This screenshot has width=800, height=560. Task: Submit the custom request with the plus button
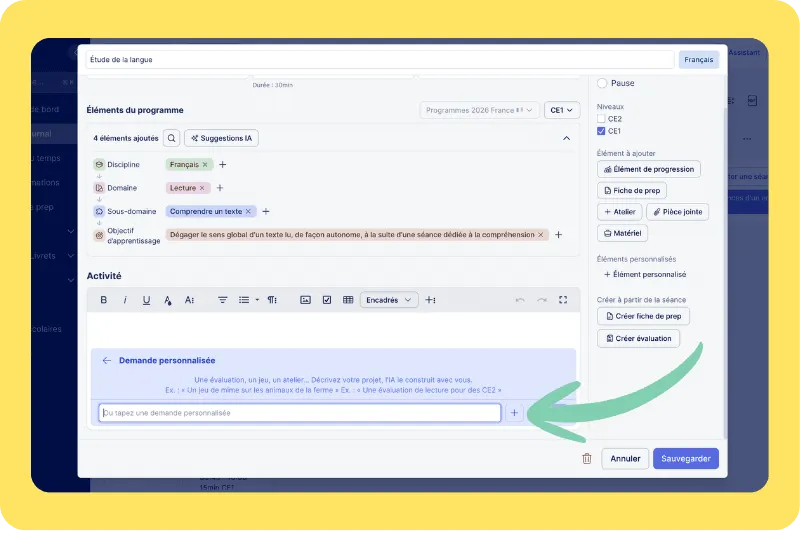point(514,413)
